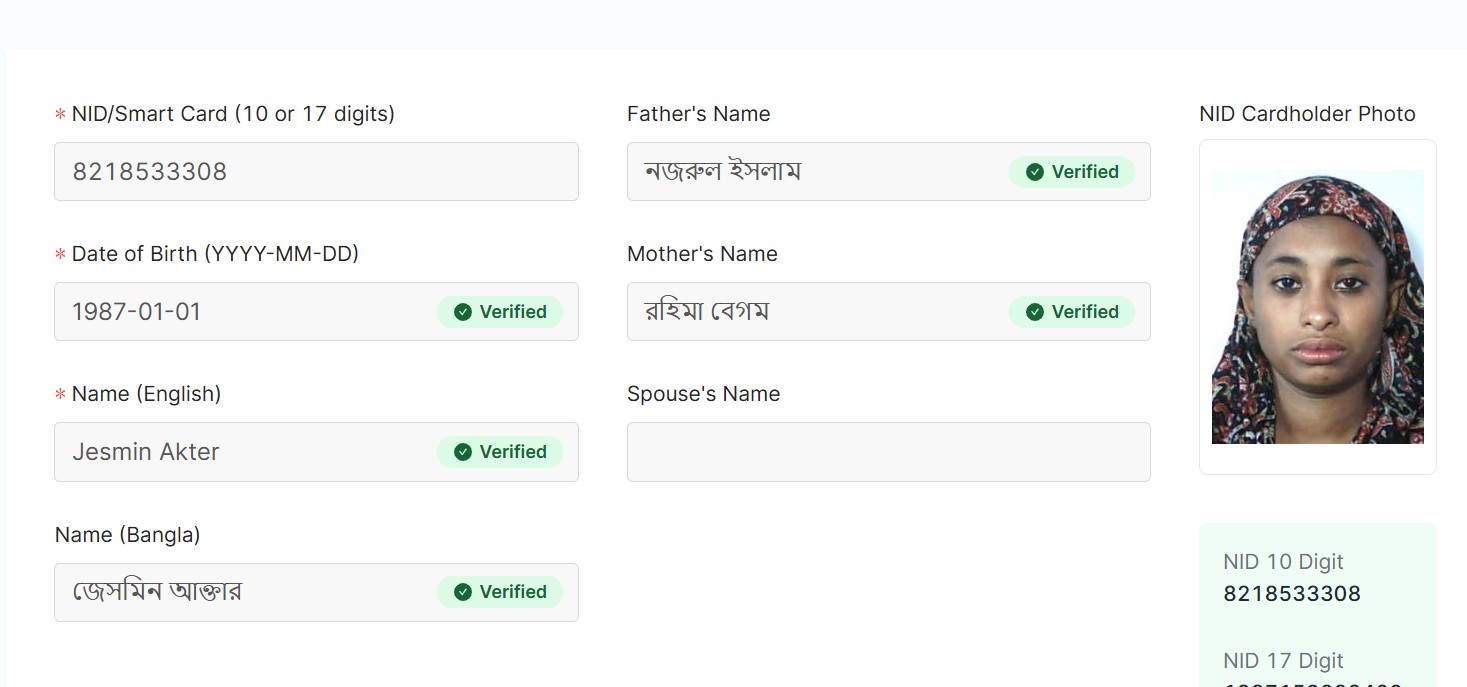Click the Name (English) field showing Jesmin Akter
This screenshot has width=1467, height=687.
click(x=240, y=452)
